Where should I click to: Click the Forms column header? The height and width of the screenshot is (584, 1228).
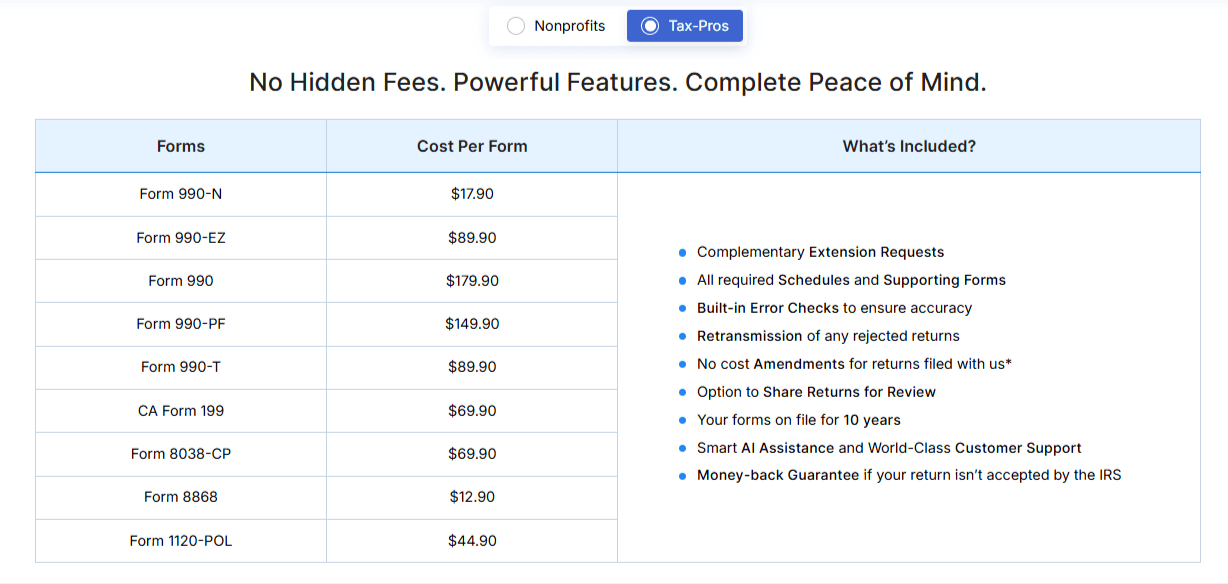point(180,146)
